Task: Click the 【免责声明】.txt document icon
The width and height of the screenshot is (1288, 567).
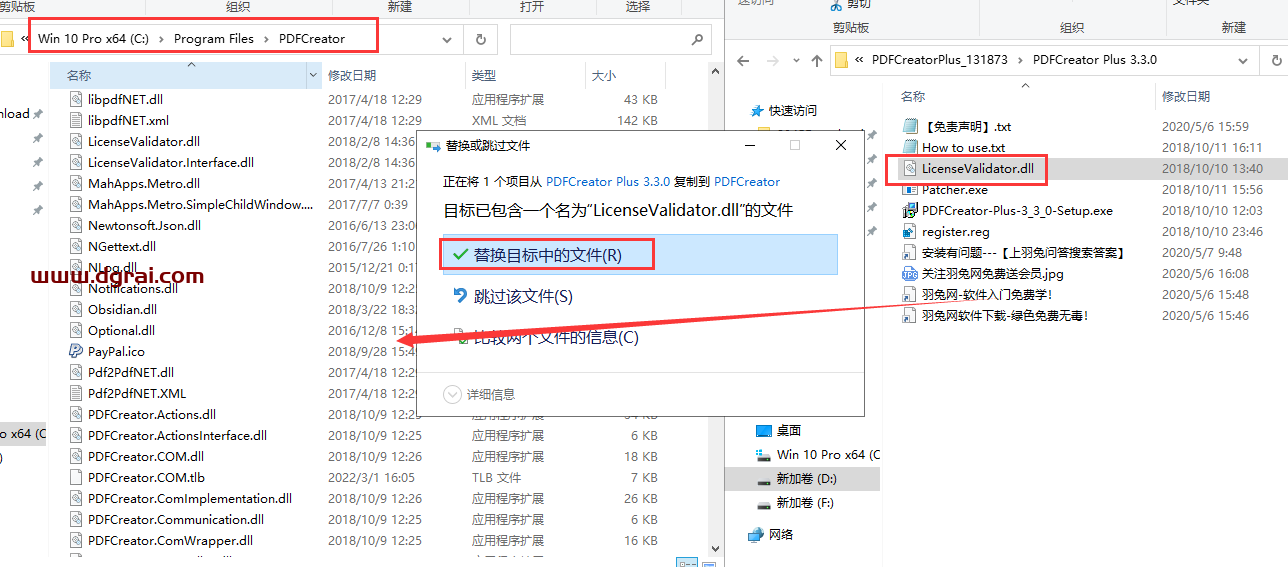Action: (x=910, y=126)
